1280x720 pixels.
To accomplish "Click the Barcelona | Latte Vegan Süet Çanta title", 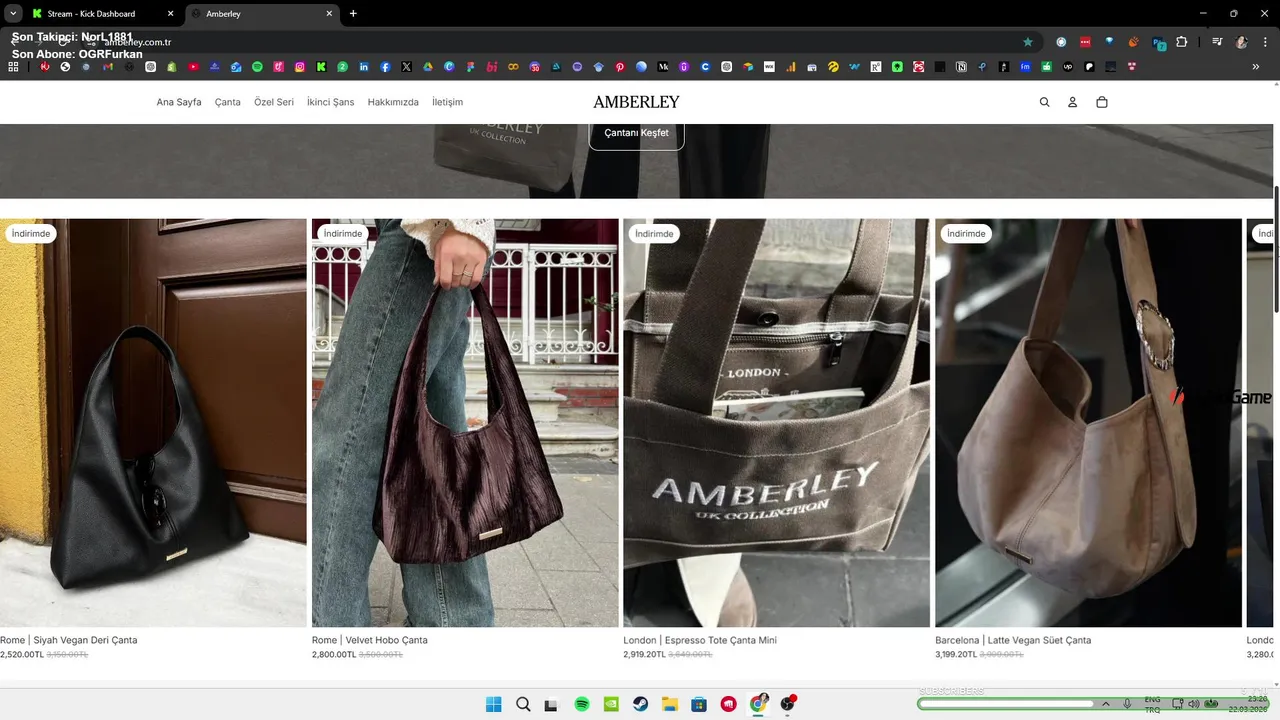I will [x=1013, y=640].
